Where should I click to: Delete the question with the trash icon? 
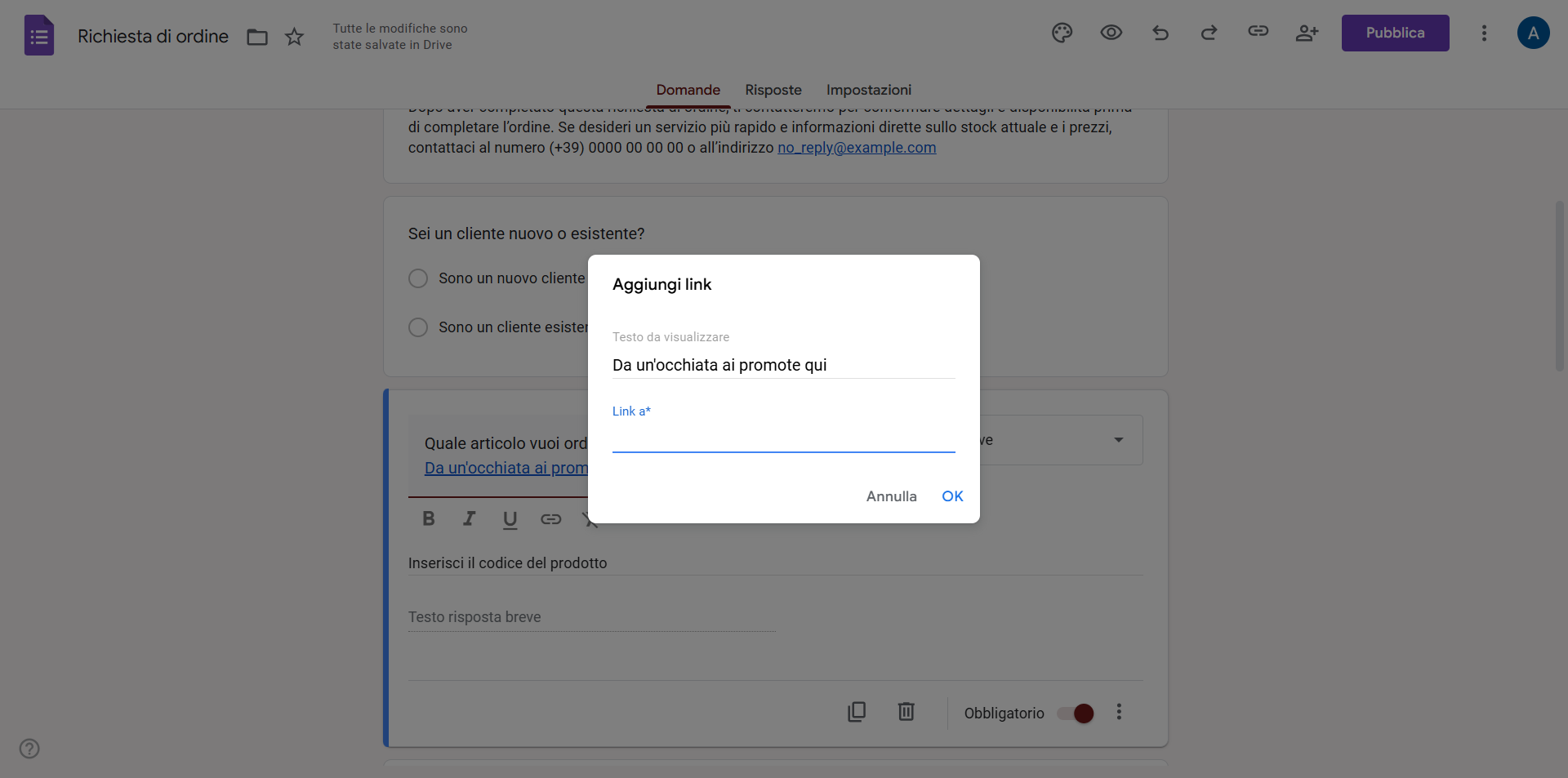(906, 712)
